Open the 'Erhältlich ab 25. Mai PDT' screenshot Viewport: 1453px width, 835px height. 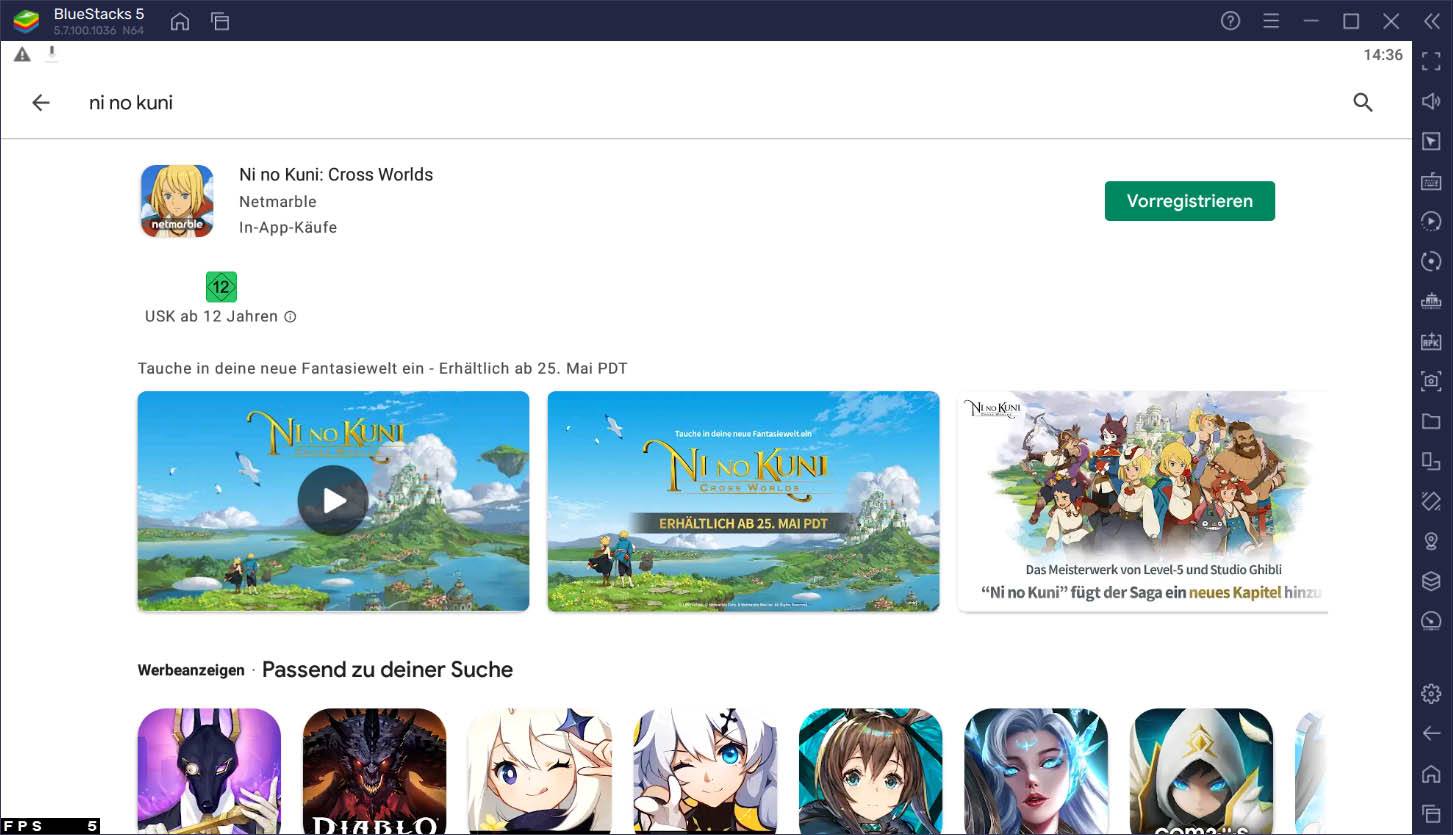pos(743,501)
